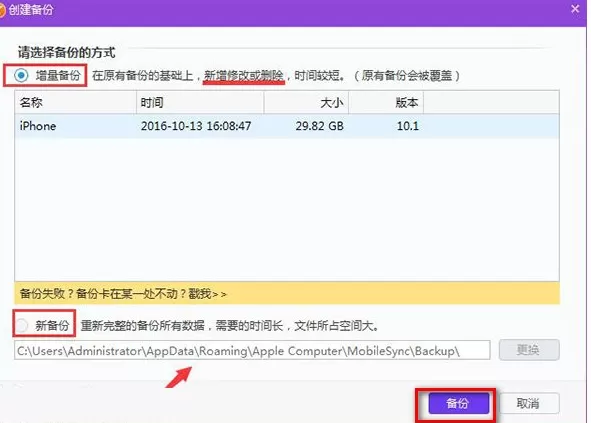Click the 更换 change path button
The image size is (591, 423).
(528, 350)
